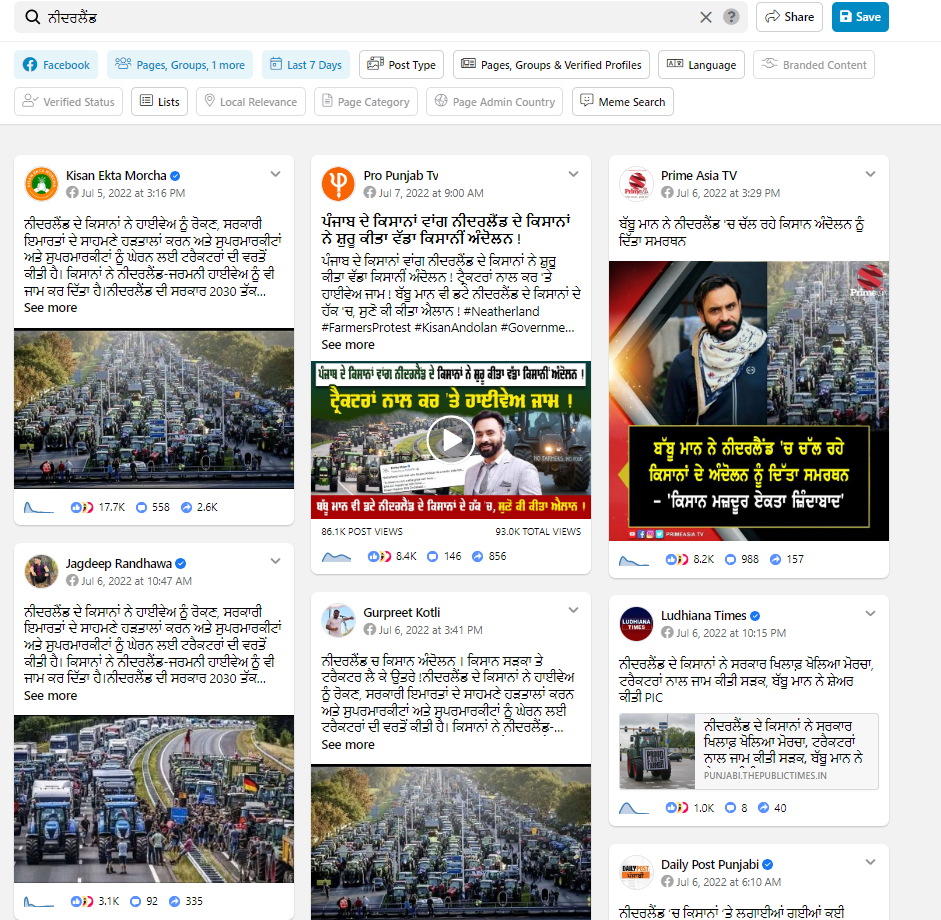Image resolution: width=941 pixels, height=920 pixels.
Task: Open Pro Punjab Tv profile avatar
Action: (x=338, y=184)
